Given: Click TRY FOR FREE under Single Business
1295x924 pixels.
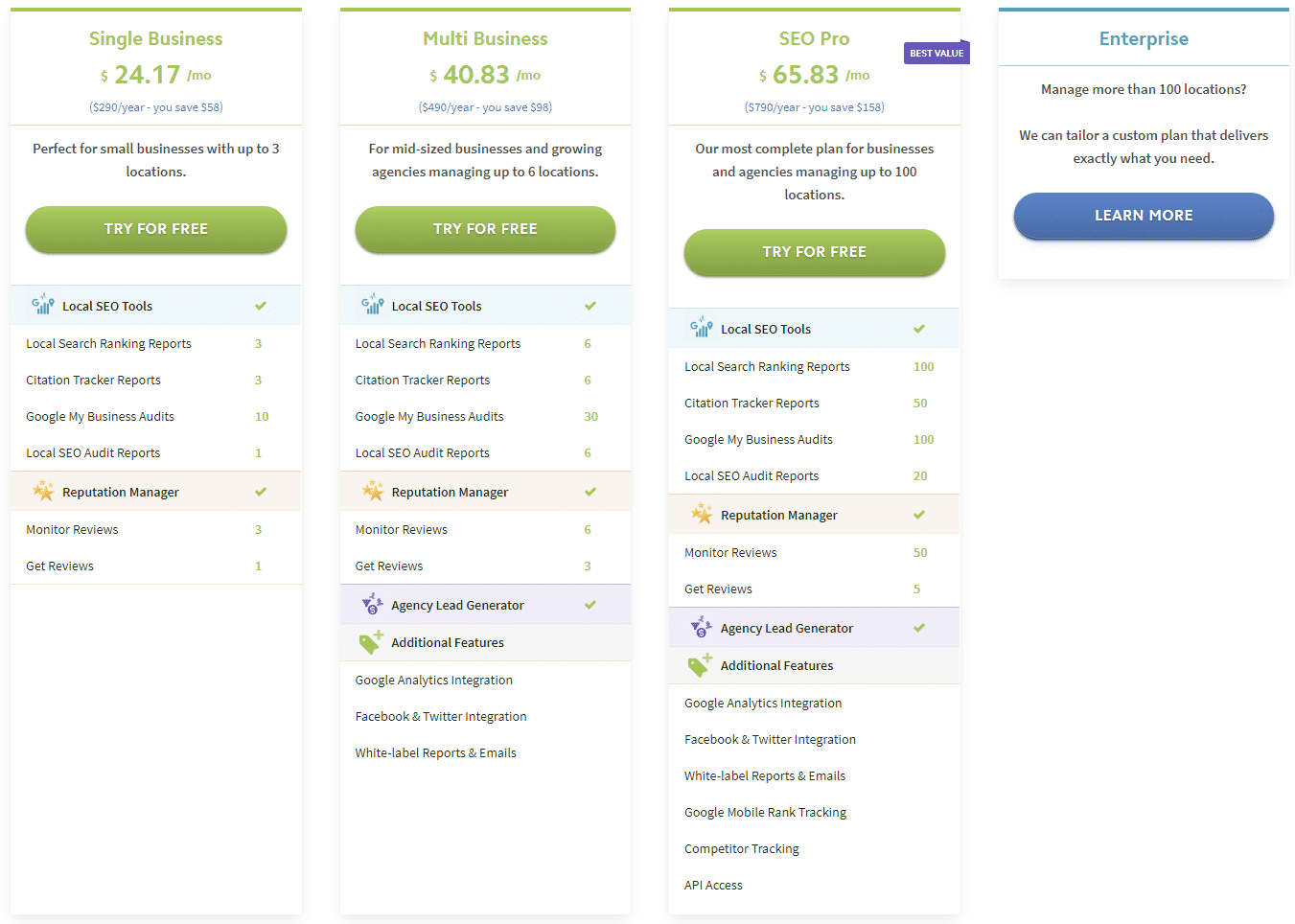Looking at the screenshot, I should point(155,228).
